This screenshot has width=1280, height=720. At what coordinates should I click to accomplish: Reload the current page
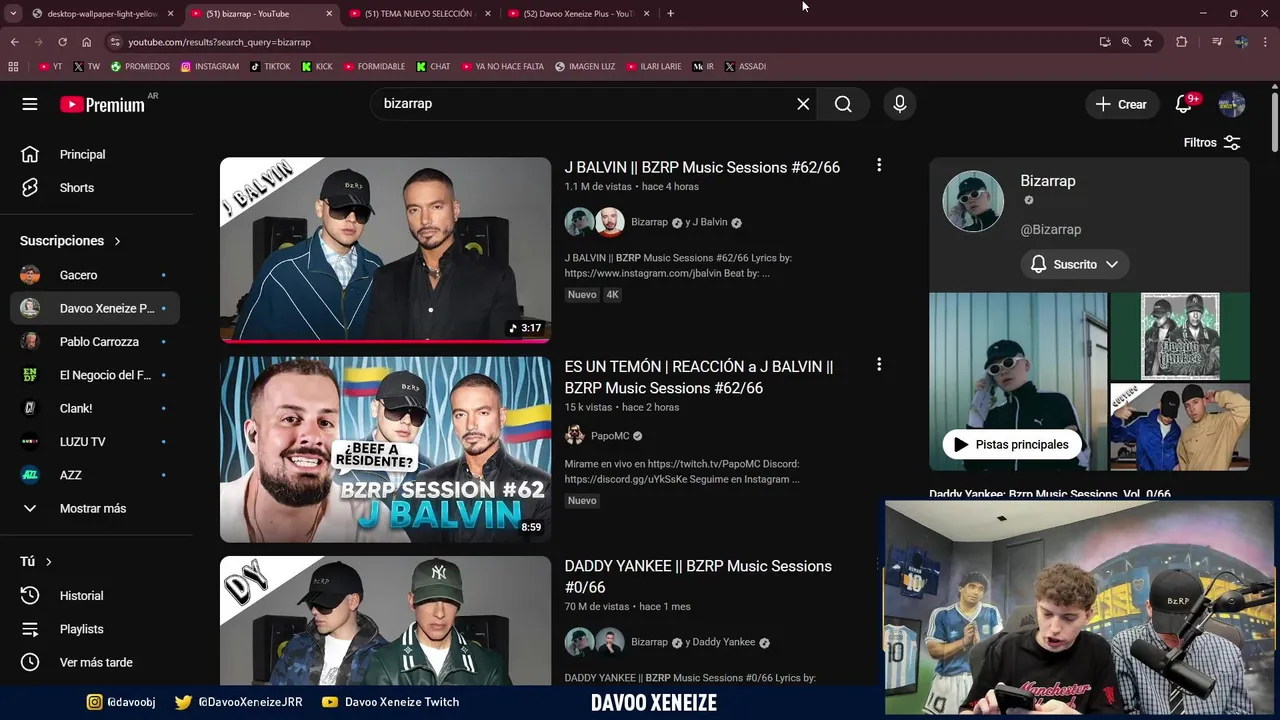[62, 42]
